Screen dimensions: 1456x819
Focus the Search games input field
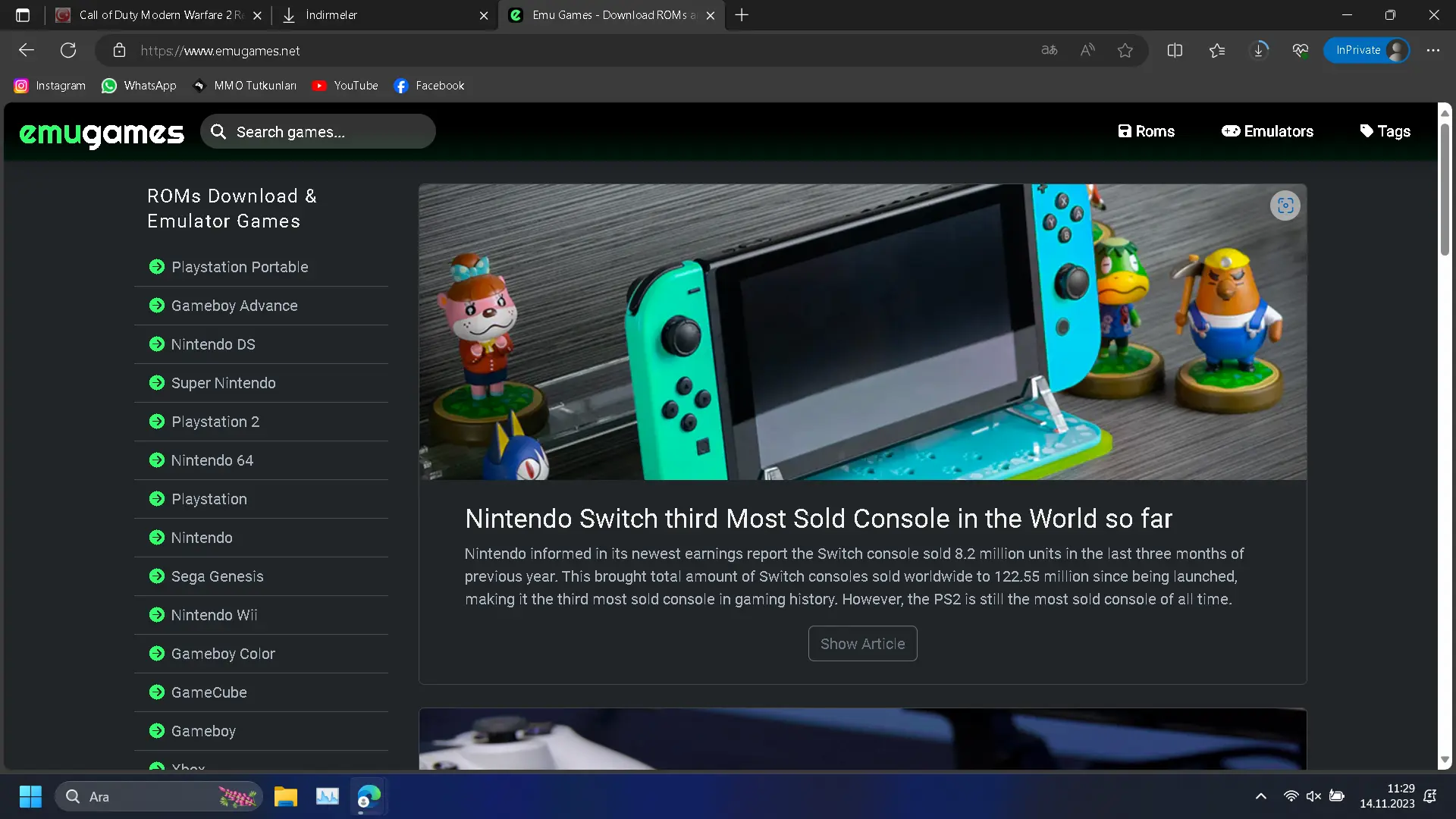click(326, 132)
